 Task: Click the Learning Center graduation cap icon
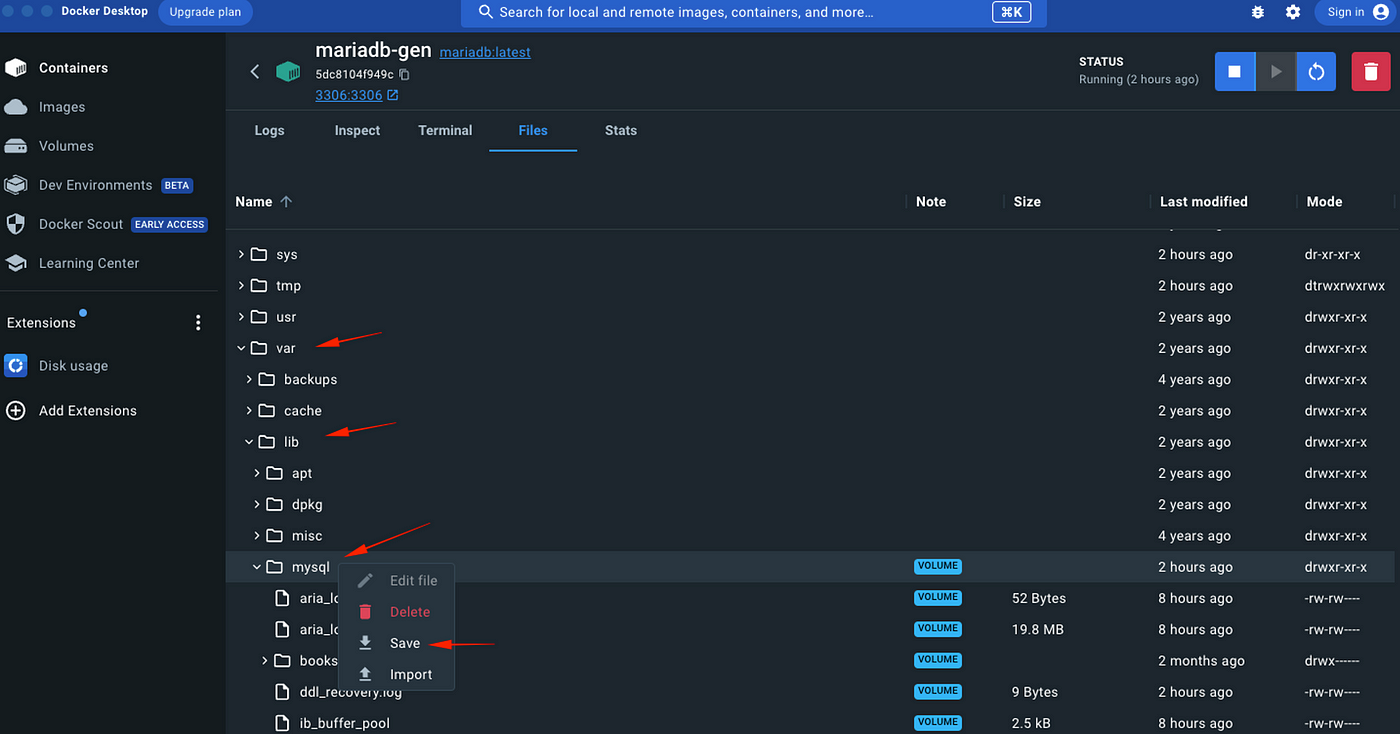(x=16, y=263)
